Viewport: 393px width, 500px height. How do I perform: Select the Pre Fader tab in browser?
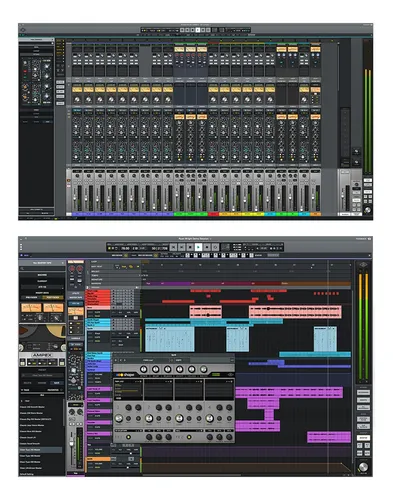click(32, 297)
